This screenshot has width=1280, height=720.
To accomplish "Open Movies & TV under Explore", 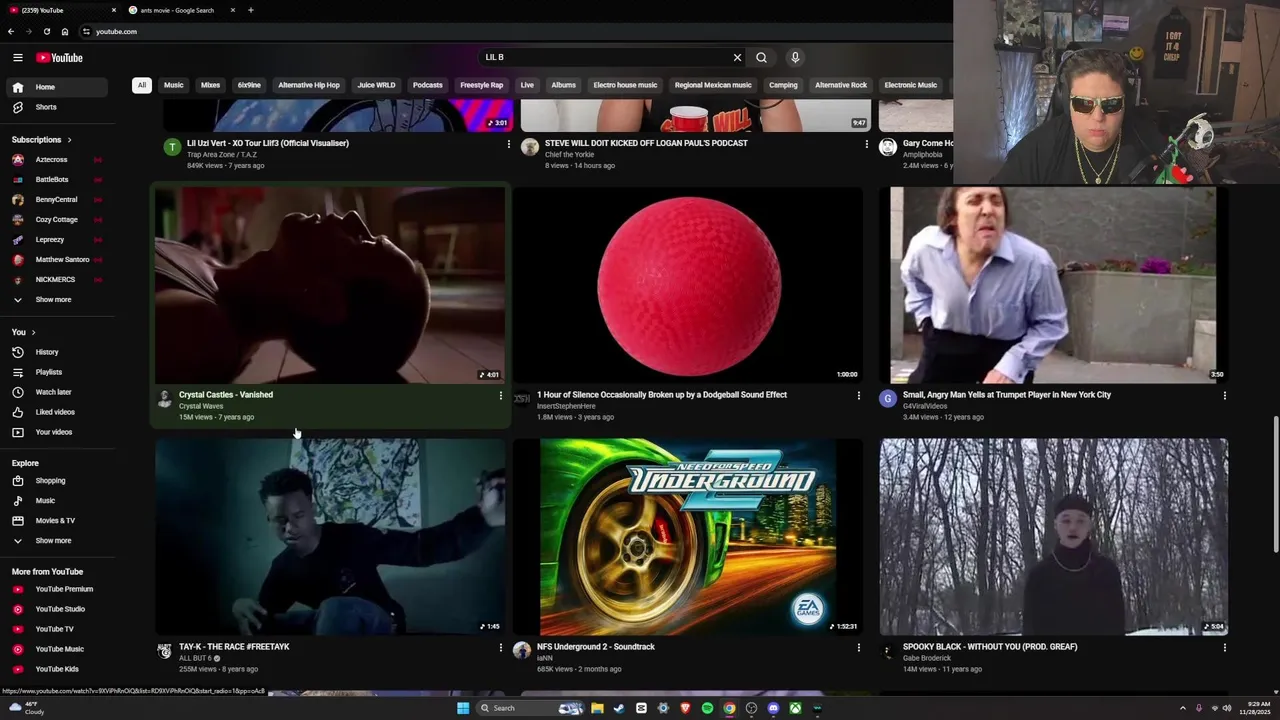I will (58, 520).
